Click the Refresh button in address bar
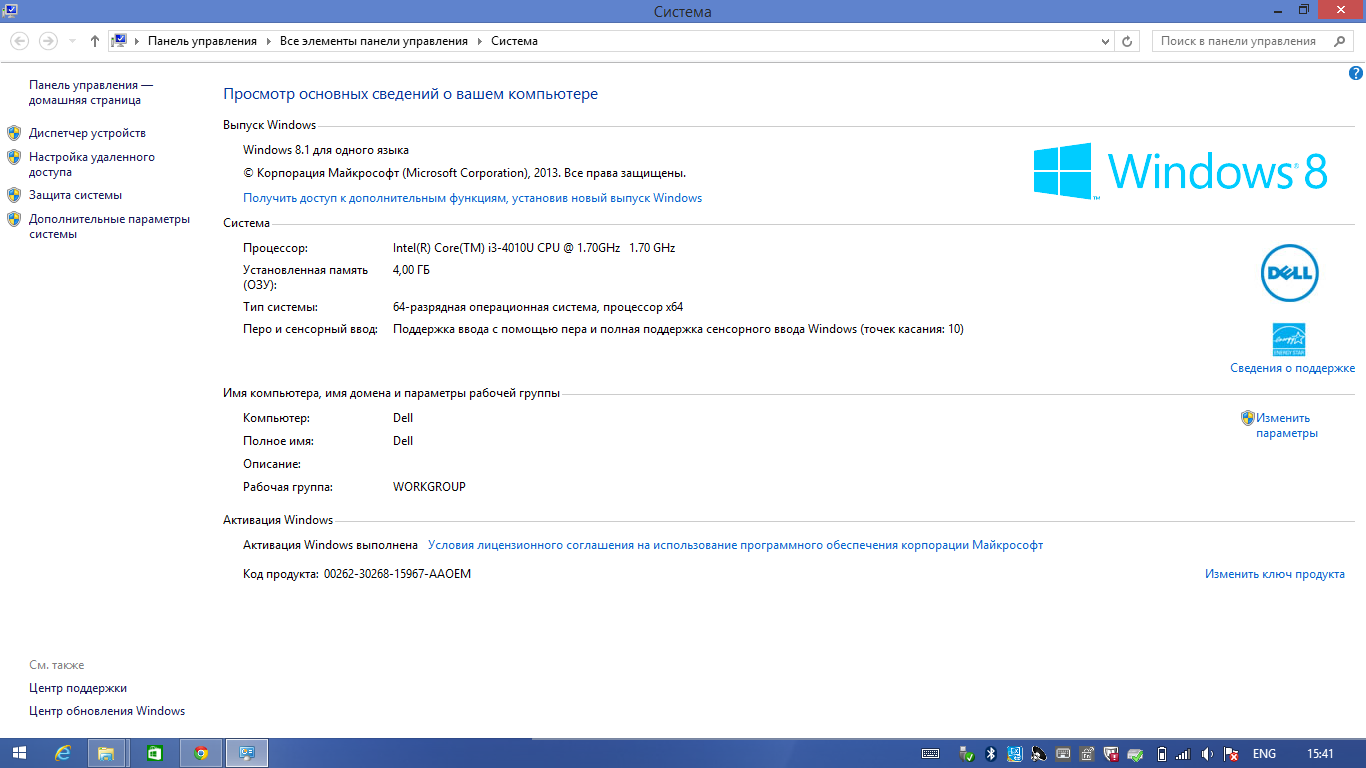Image resolution: width=1366 pixels, height=768 pixels. pyautogui.click(x=1127, y=41)
